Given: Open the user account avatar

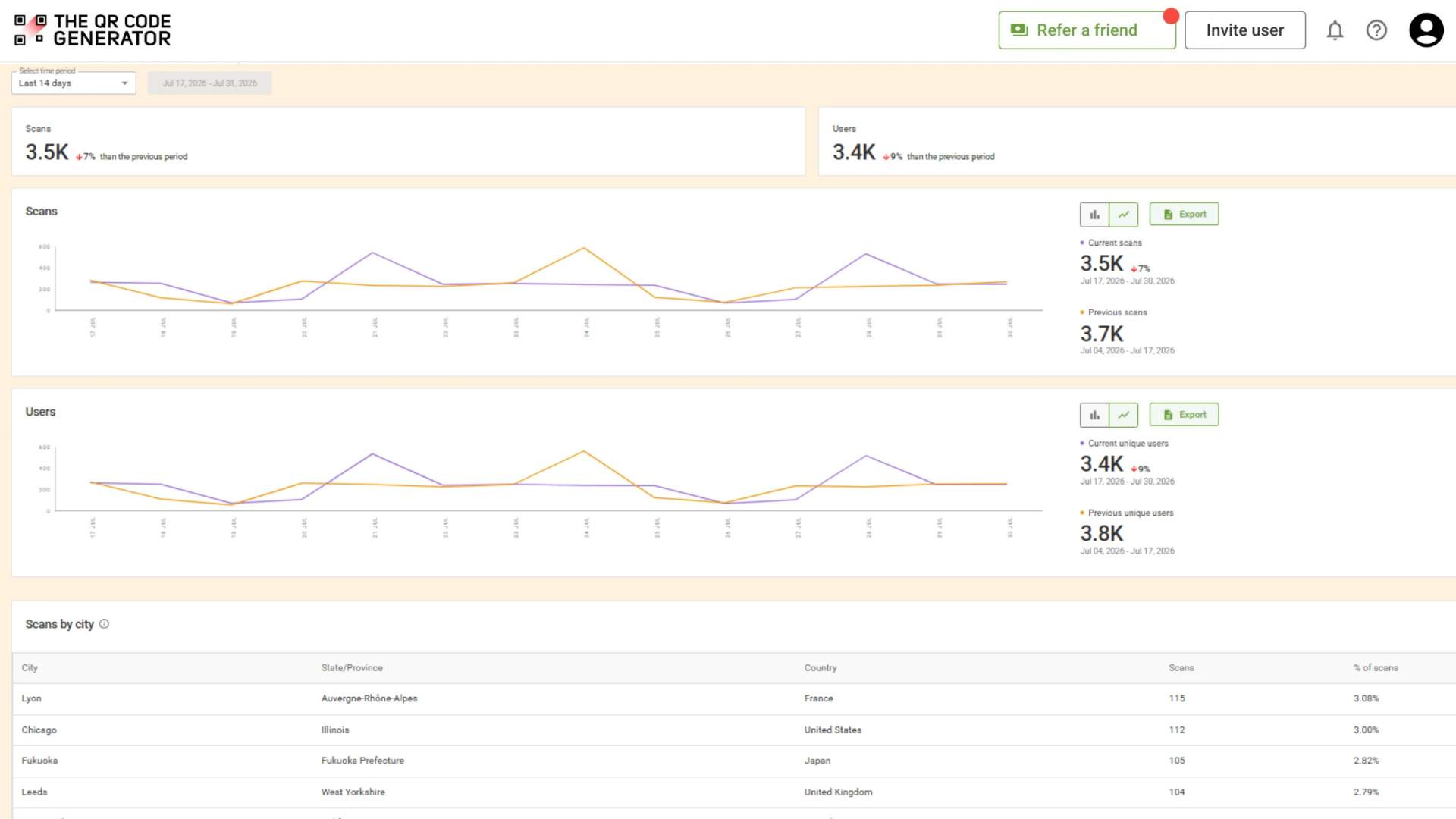Looking at the screenshot, I should pyautogui.click(x=1426, y=30).
